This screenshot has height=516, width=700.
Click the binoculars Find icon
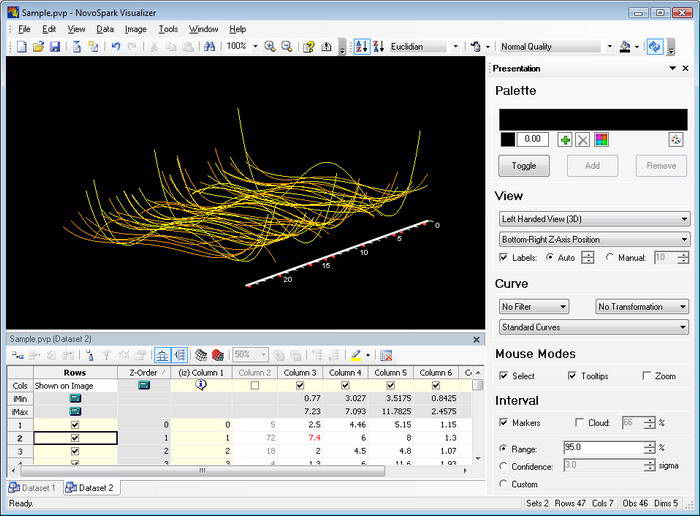(209, 46)
